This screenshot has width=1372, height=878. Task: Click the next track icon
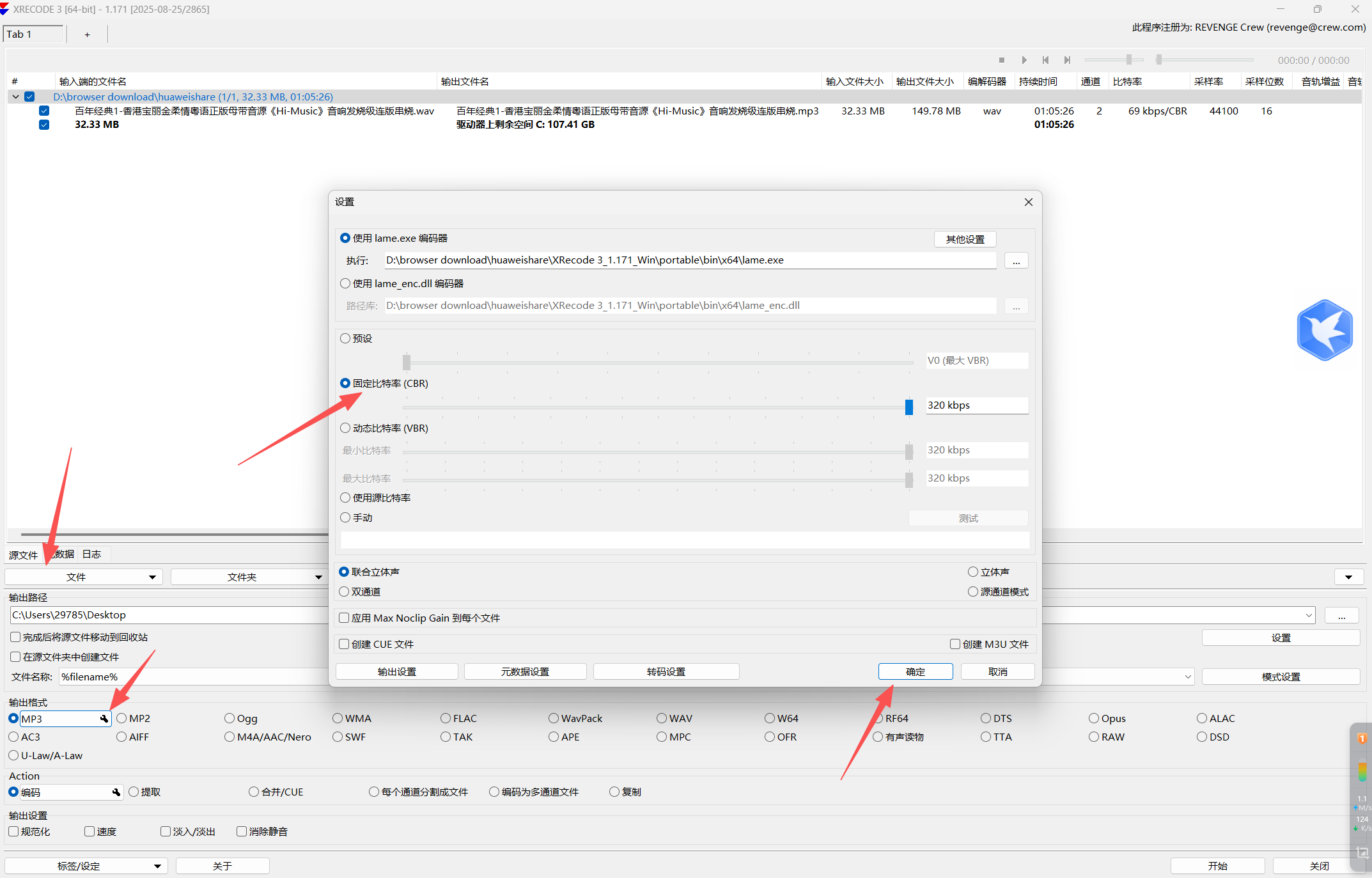click(x=1067, y=60)
